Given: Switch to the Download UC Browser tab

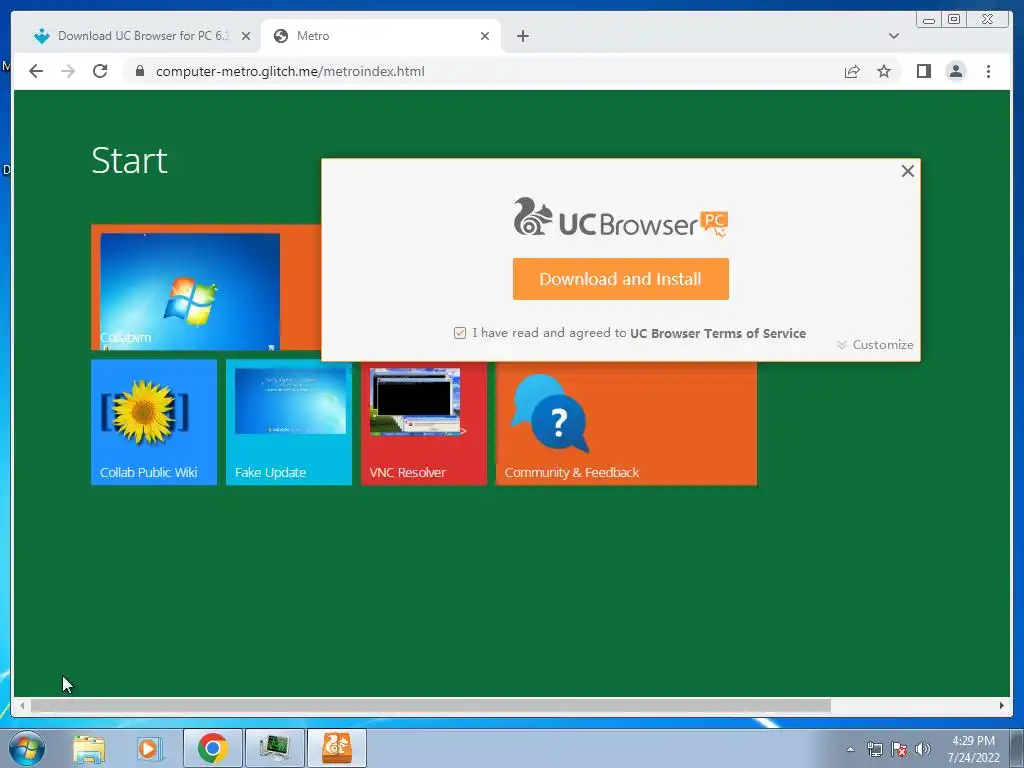Looking at the screenshot, I should (x=143, y=36).
